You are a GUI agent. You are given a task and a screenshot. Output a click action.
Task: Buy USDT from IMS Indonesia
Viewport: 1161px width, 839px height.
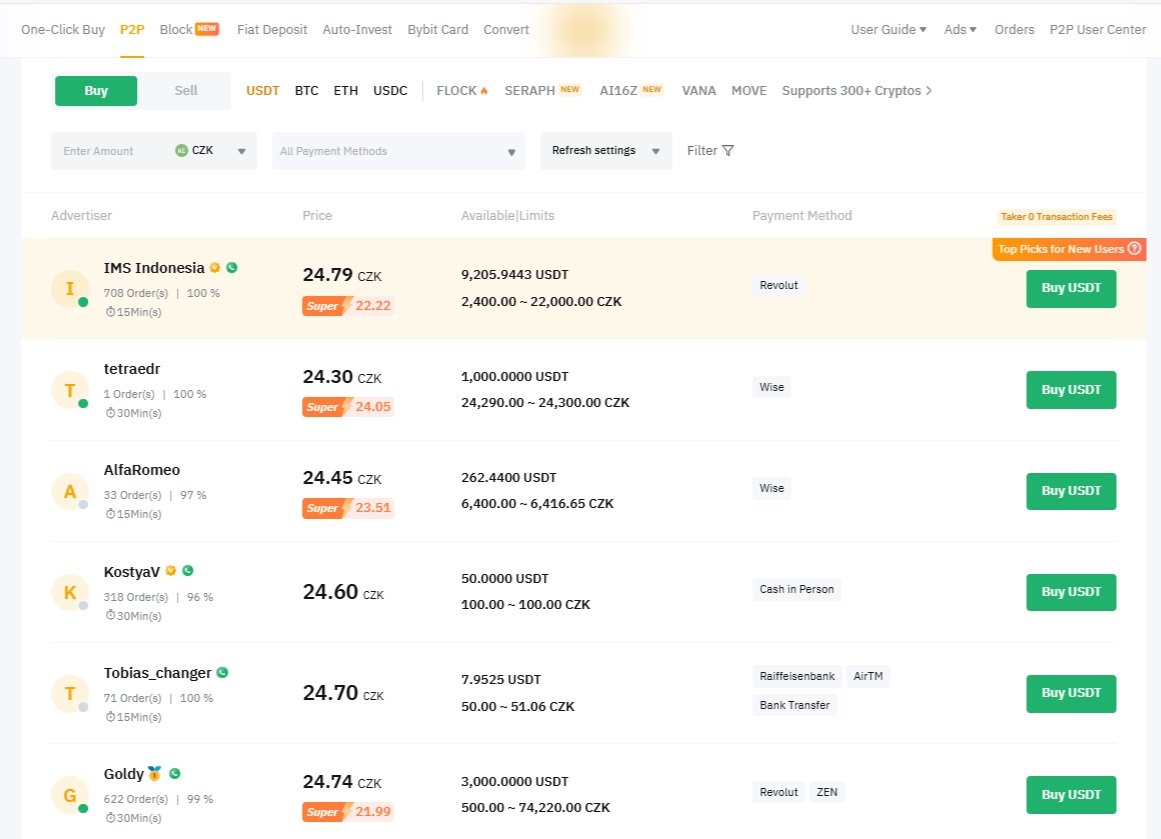click(x=1071, y=288)
